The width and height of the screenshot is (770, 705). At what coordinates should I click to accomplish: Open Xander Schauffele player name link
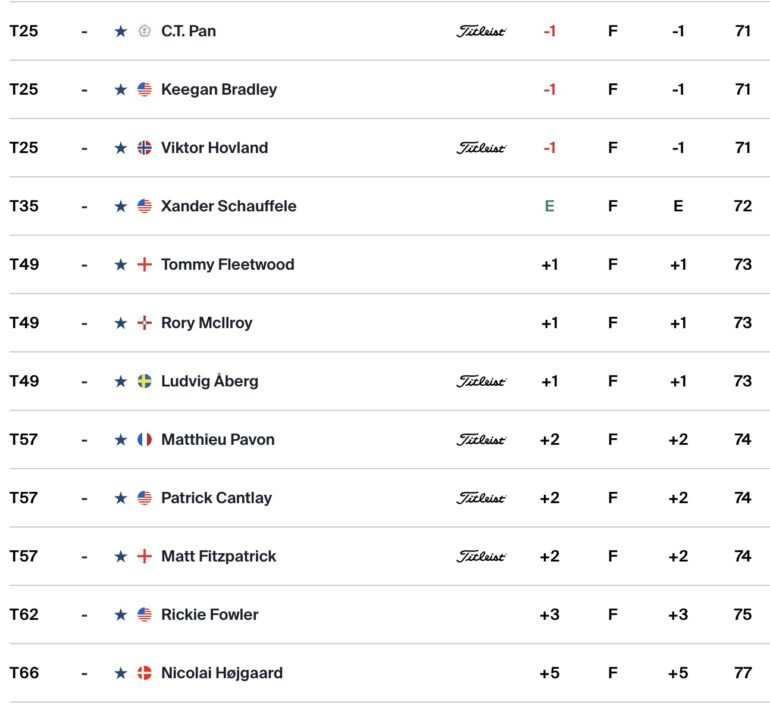(229, 206)
